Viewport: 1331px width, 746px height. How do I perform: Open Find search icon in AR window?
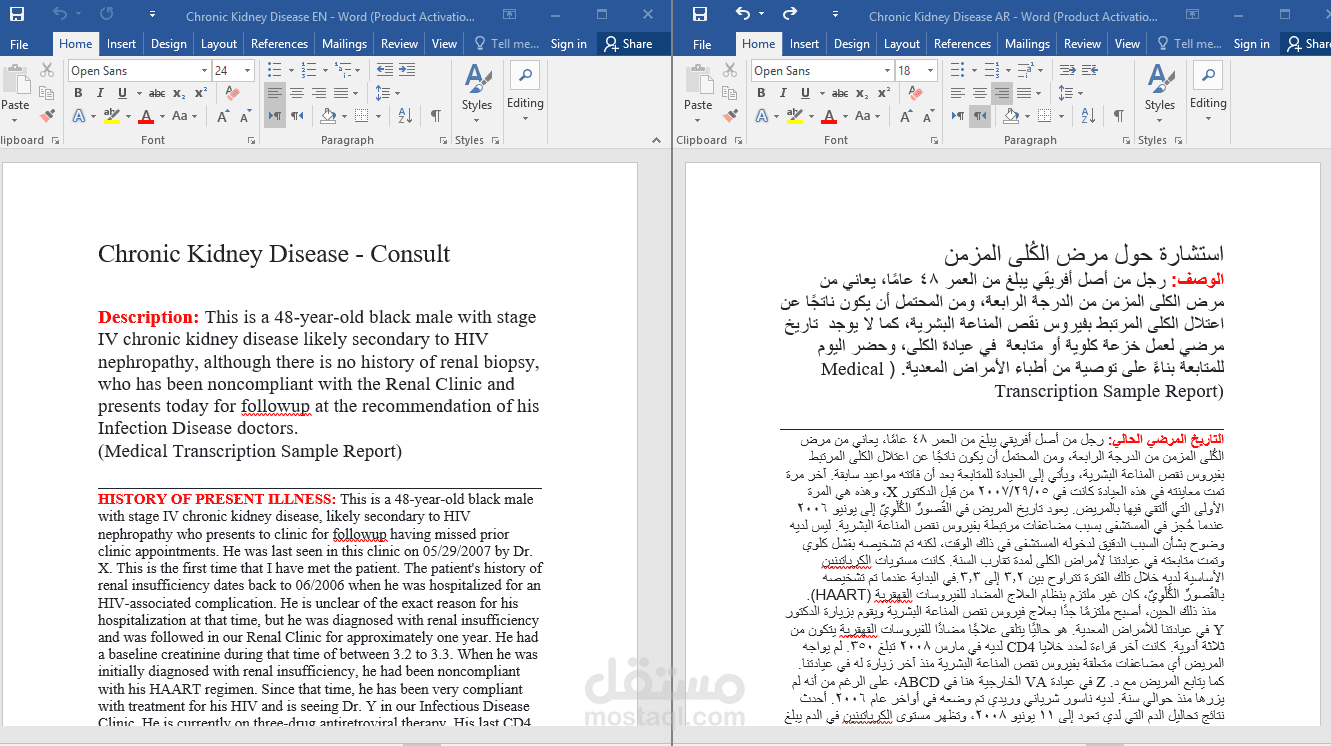point(1208,75)
